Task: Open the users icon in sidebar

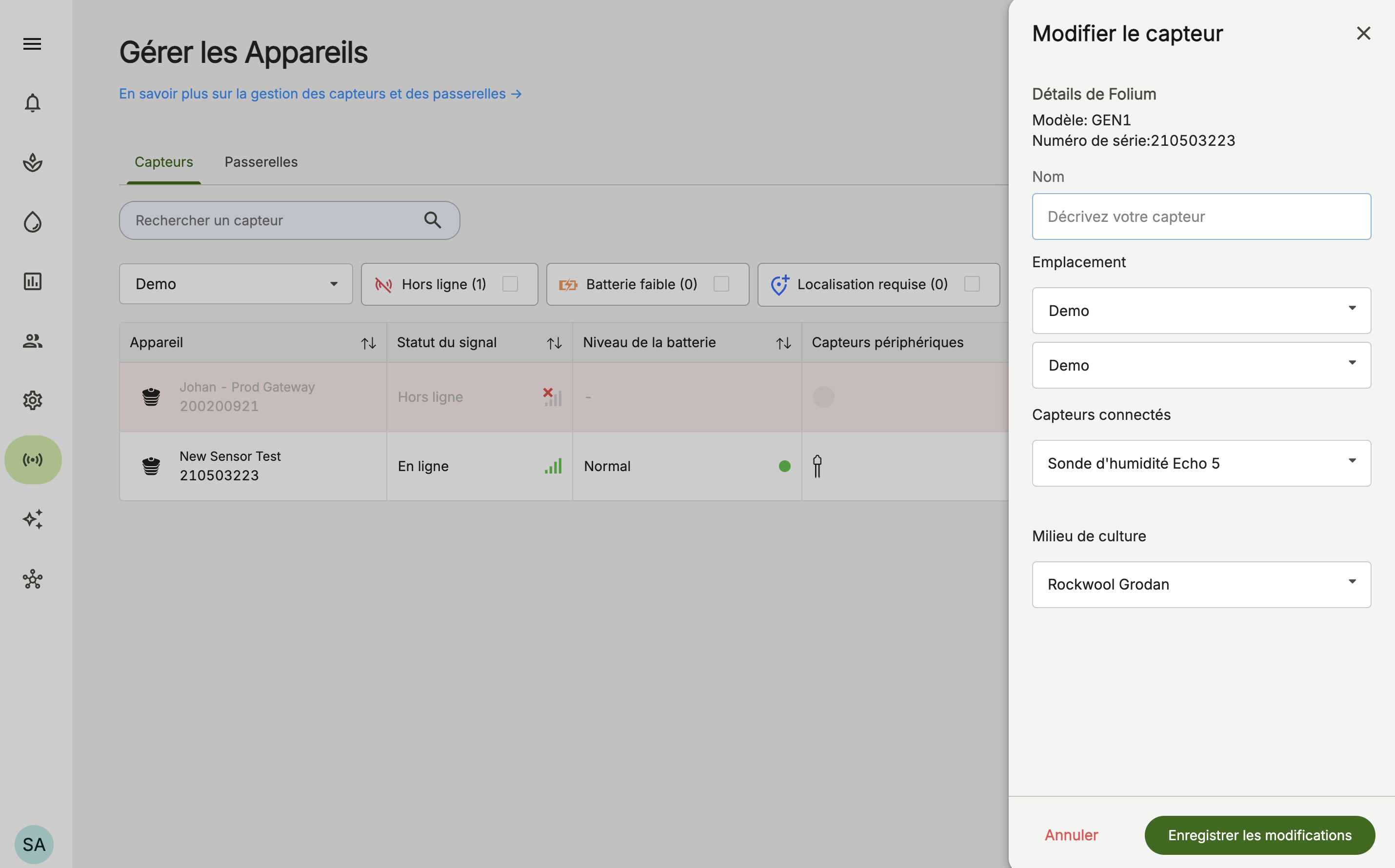Action: pos(33,341)
